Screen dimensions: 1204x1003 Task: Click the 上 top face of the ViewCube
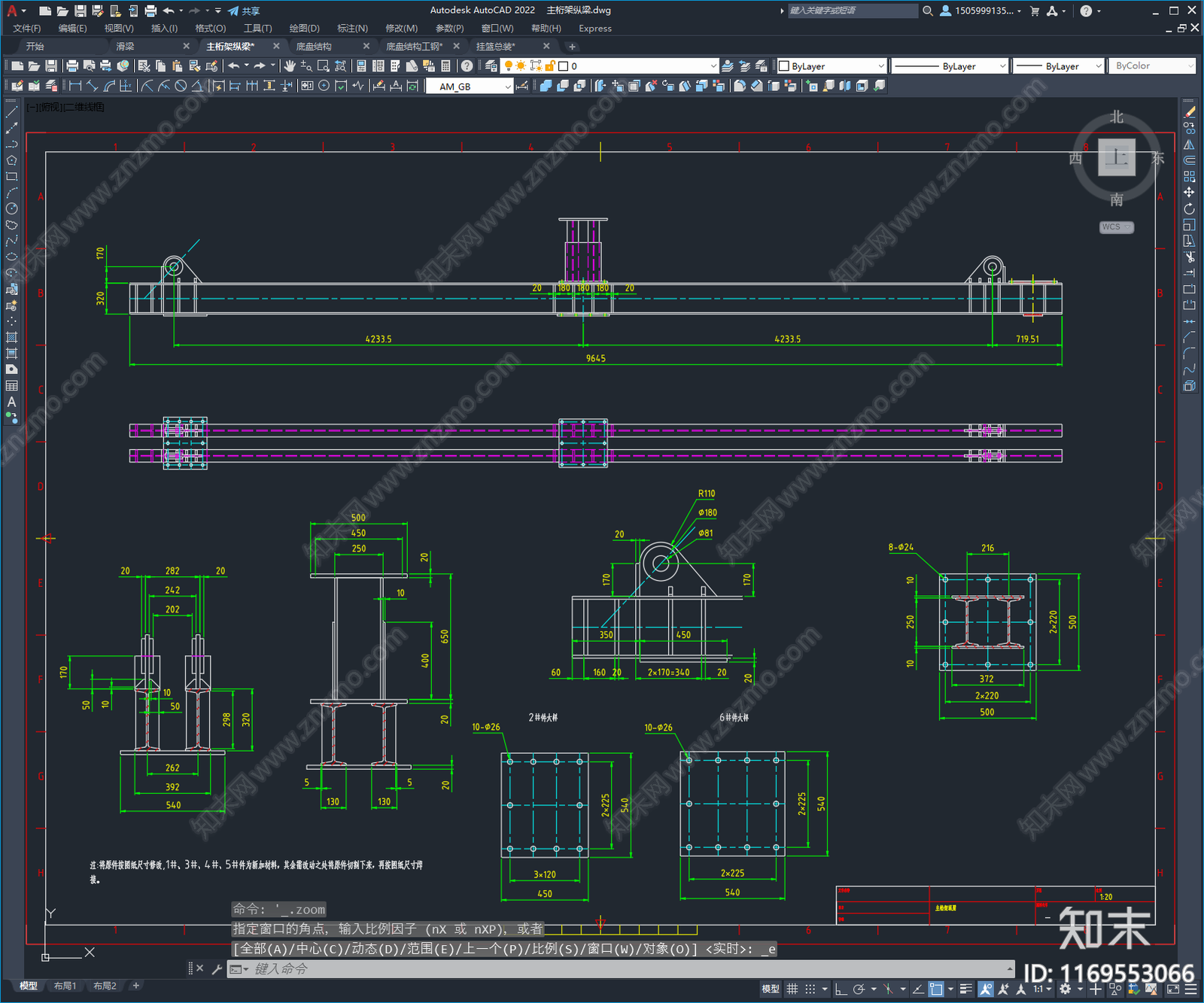point(1117,157)
